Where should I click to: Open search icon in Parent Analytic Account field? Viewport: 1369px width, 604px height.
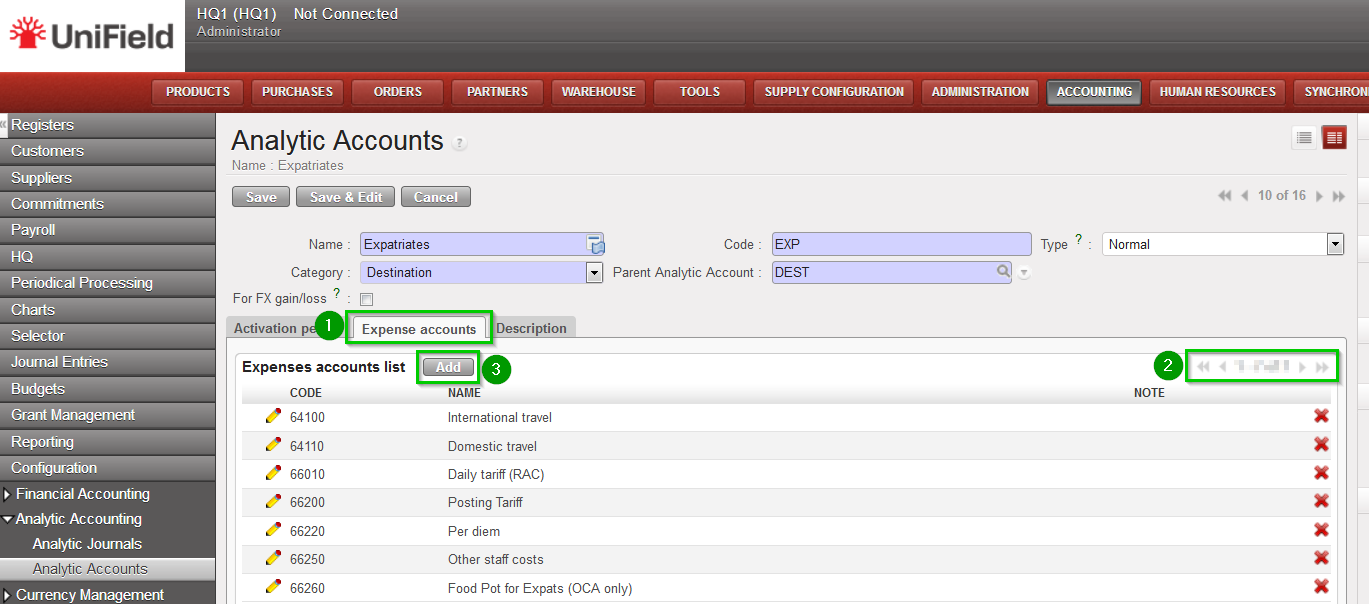click(1003, 271)
